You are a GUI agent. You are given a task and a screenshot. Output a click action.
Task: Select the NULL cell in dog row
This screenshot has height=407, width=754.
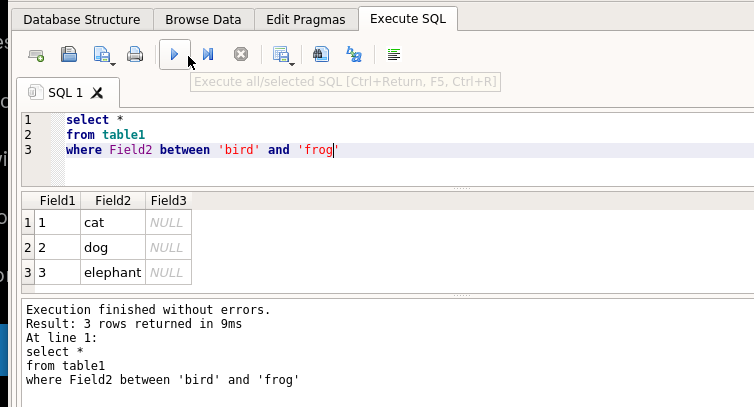click(x=168, y=247)
